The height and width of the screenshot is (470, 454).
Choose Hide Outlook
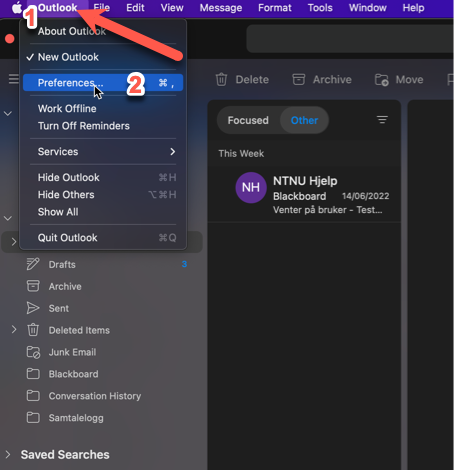103,177
